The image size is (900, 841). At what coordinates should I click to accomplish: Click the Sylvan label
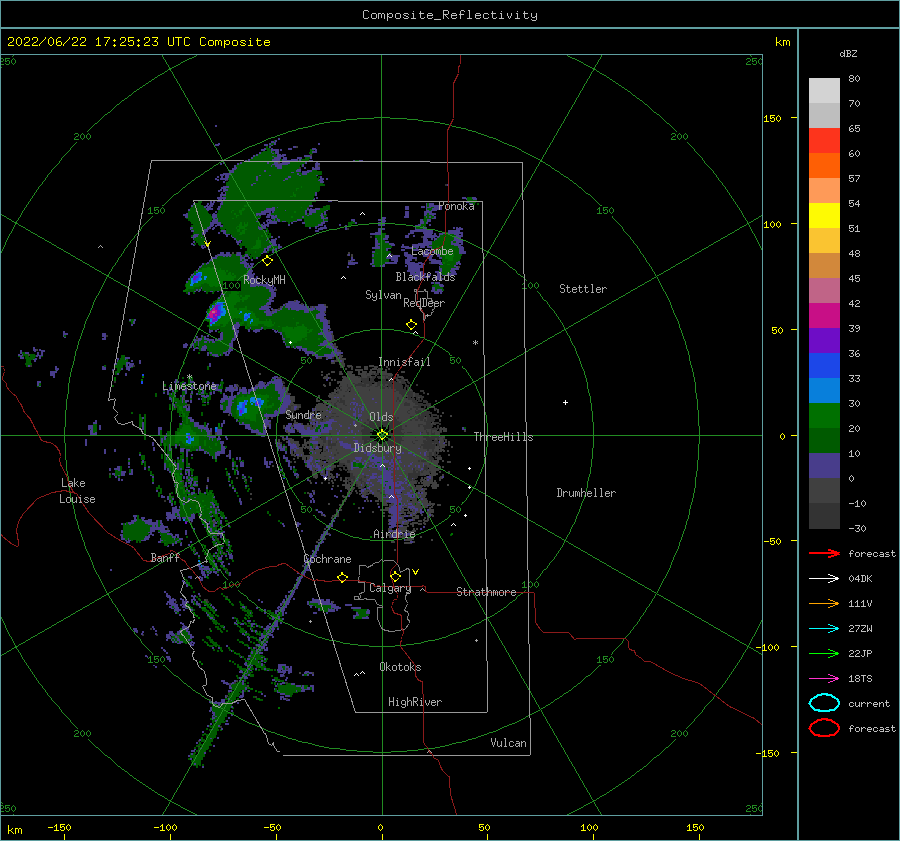[383, 295]
